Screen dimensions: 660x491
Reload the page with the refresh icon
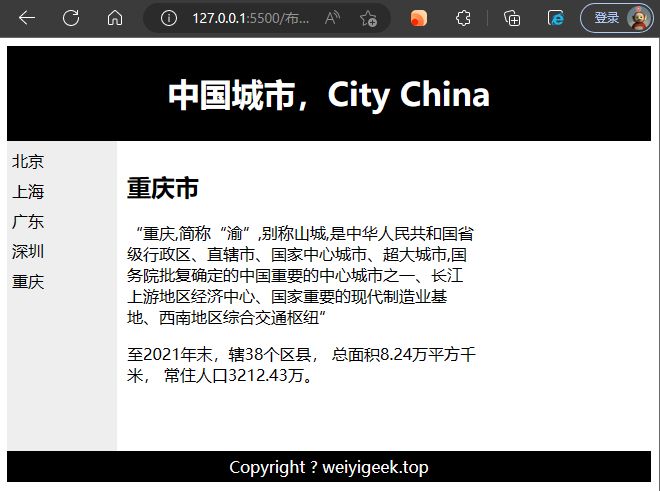tap(71, 18)
